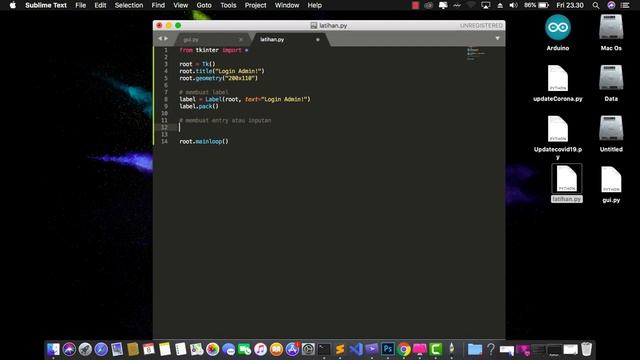This screenshot has height=360, width=640.
Task: Click the red recording indicator in menu bar
Action: (x=416, y=5)
